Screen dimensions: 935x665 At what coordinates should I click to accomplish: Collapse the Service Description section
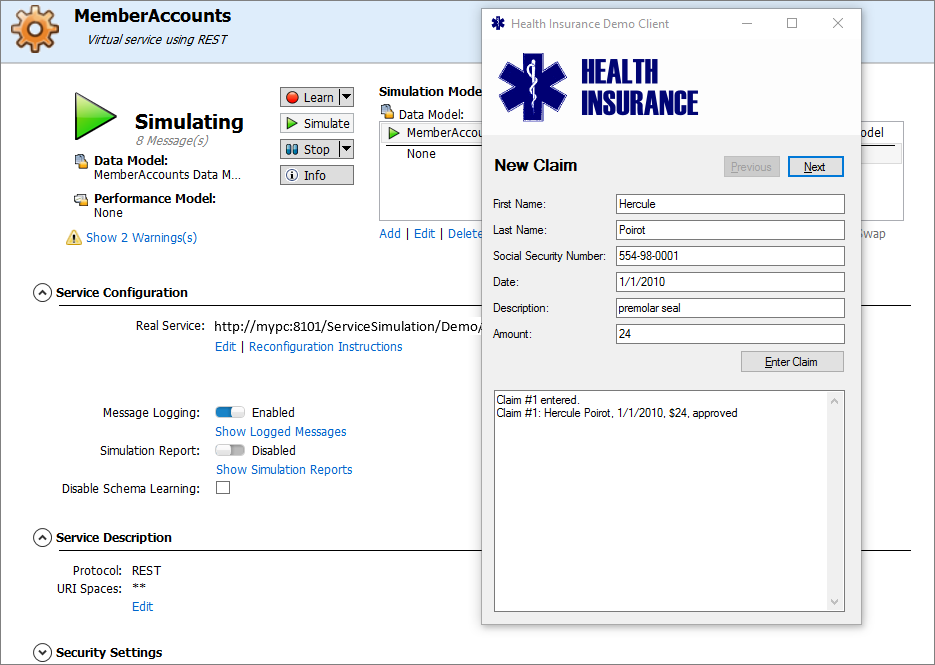[42, 538]
